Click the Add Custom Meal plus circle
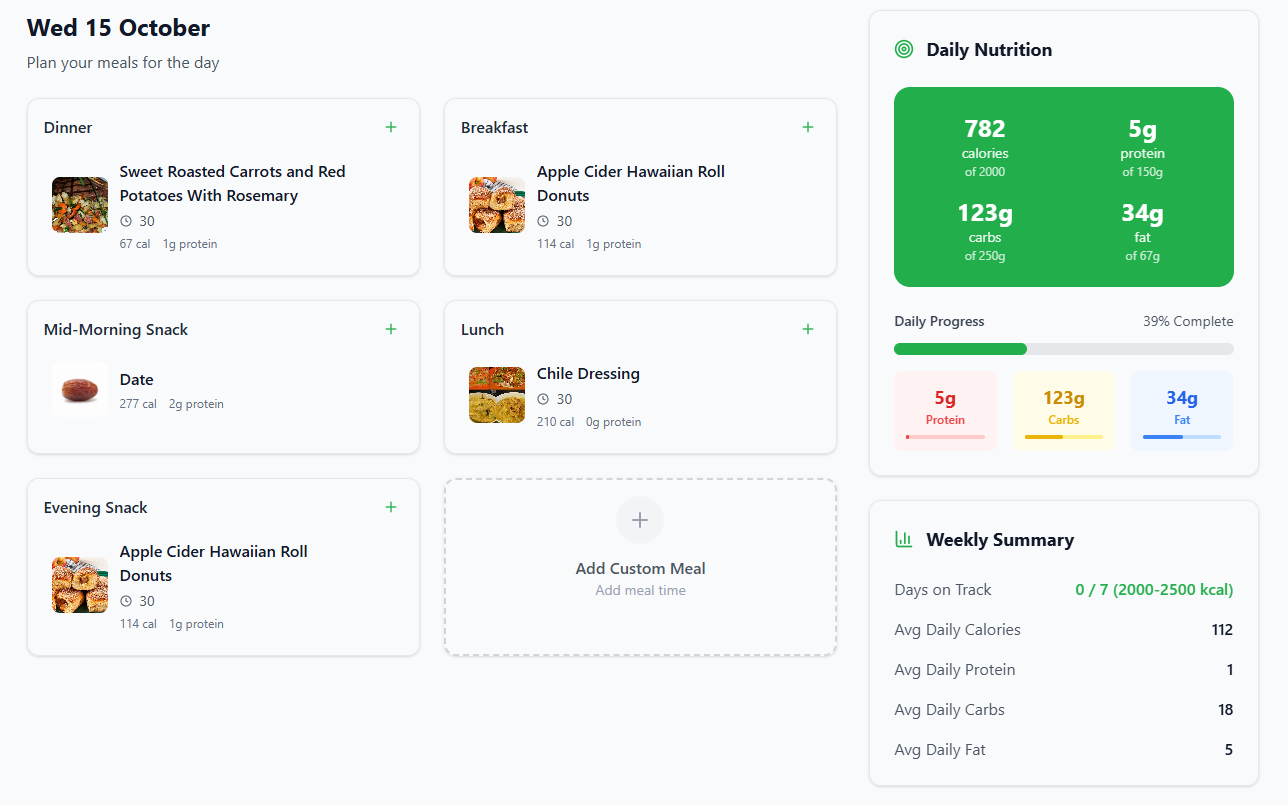1288x805 pixels. coord(640,520)
